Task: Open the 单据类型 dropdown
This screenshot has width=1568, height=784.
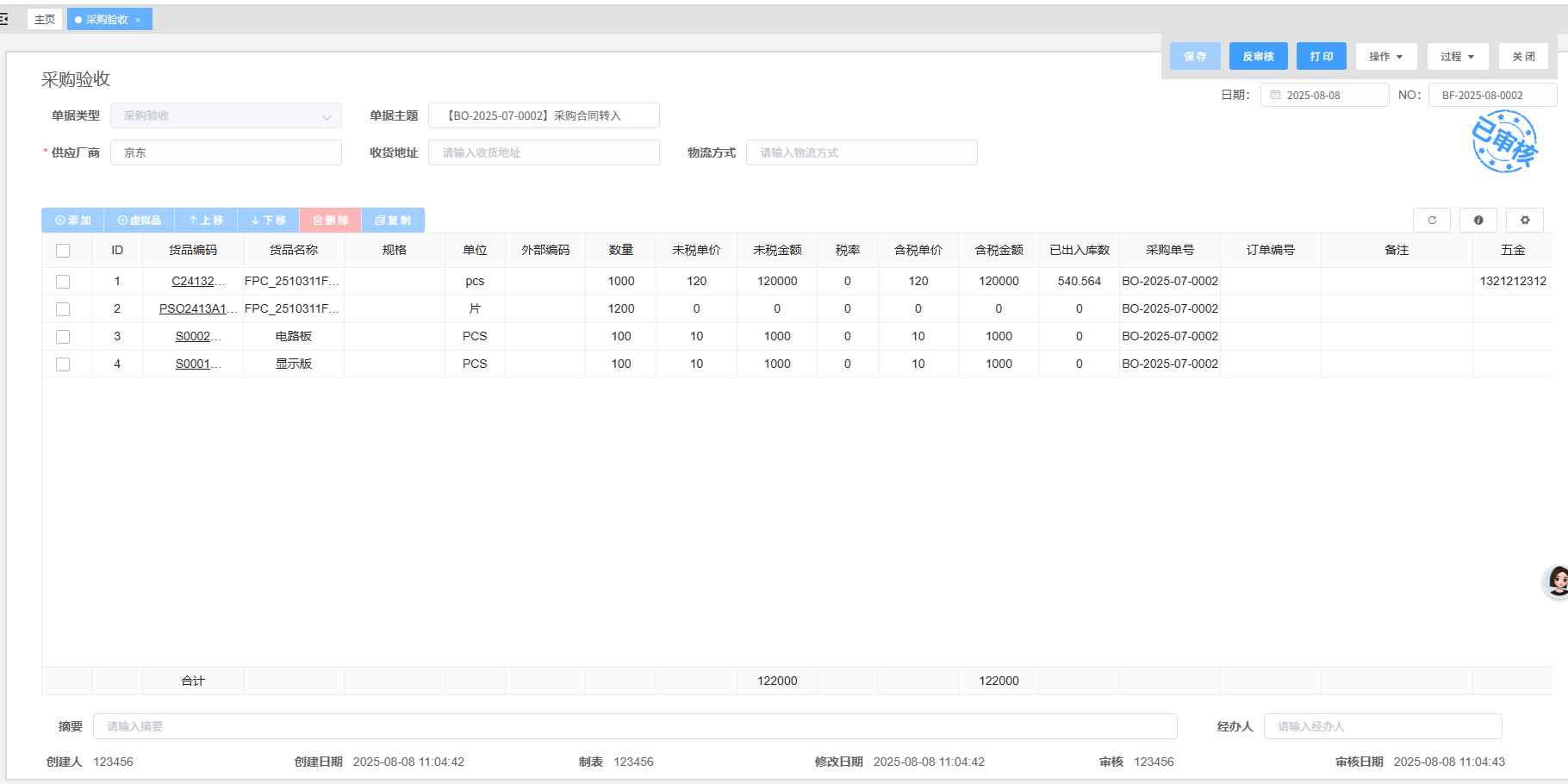Action: tap(226, 116)
